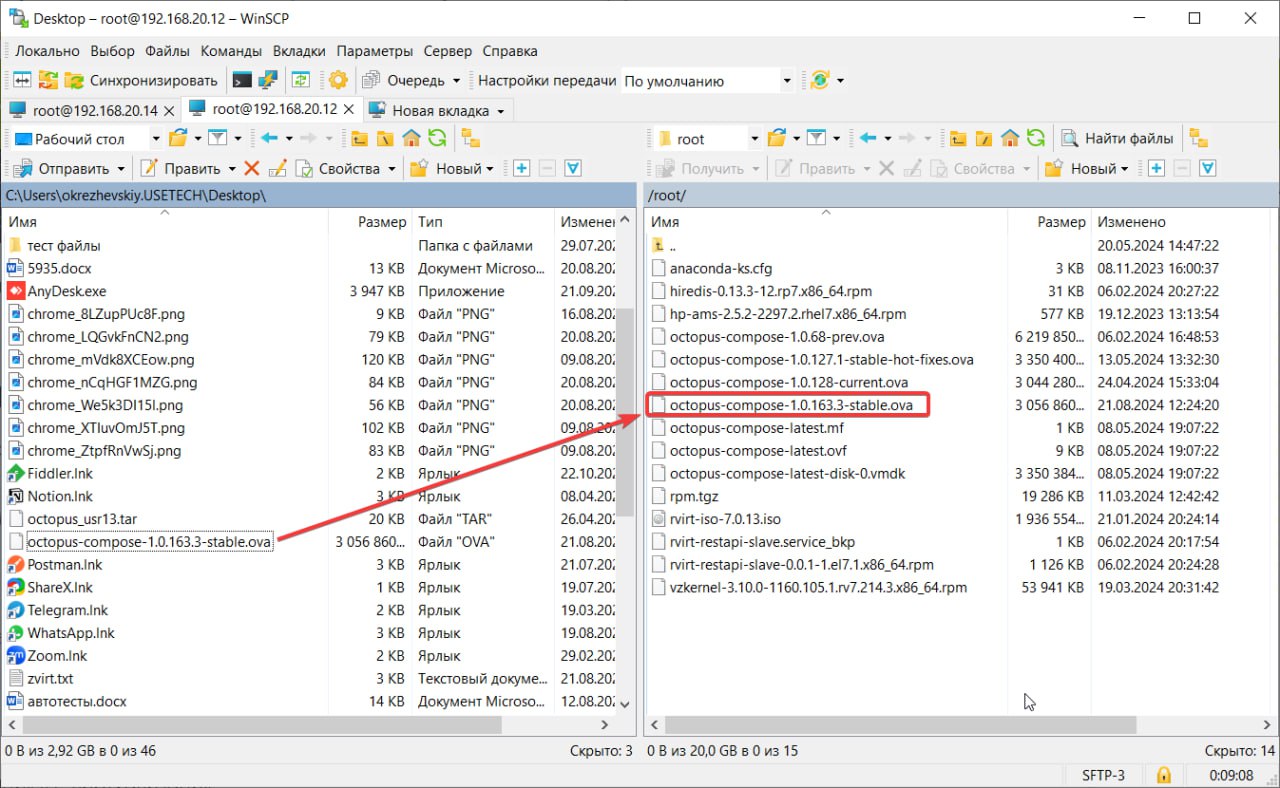Click 'Скрыто: 14' in remote status bar
The width and height of the screenshot is (1280, 788).
coord(1239,750)
